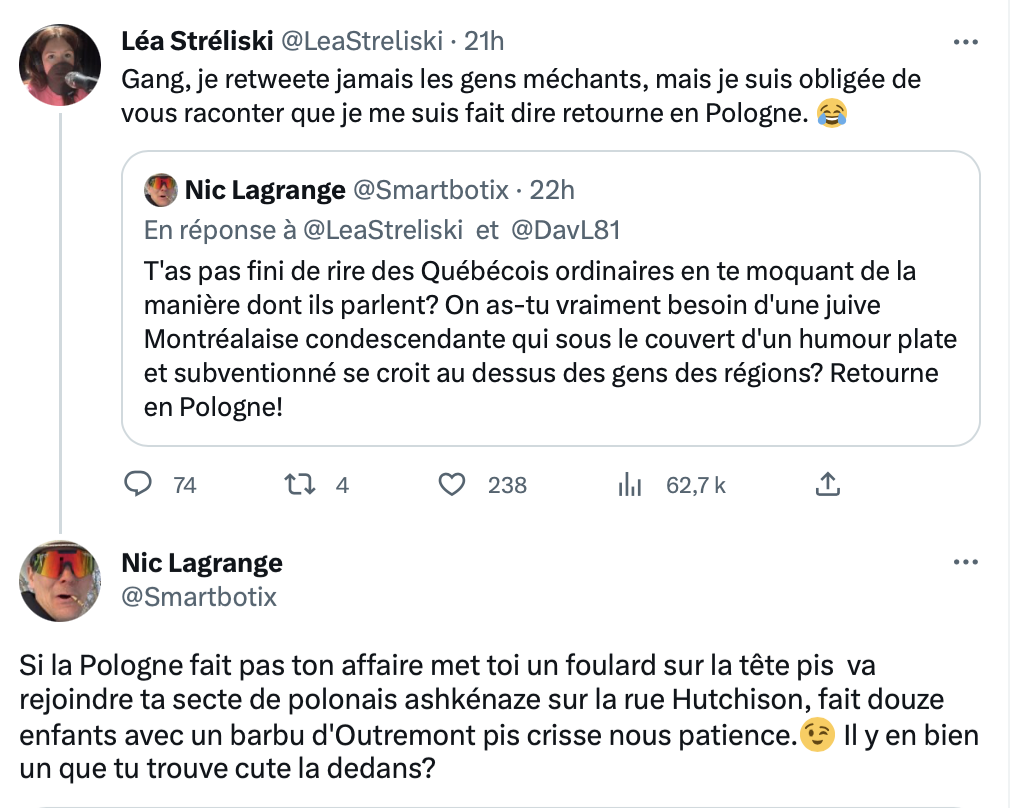The width and height of the screenshot is (1014, 808).
Task: Click the small avatar inside the quoted tweet
Action: click(160, 189)
